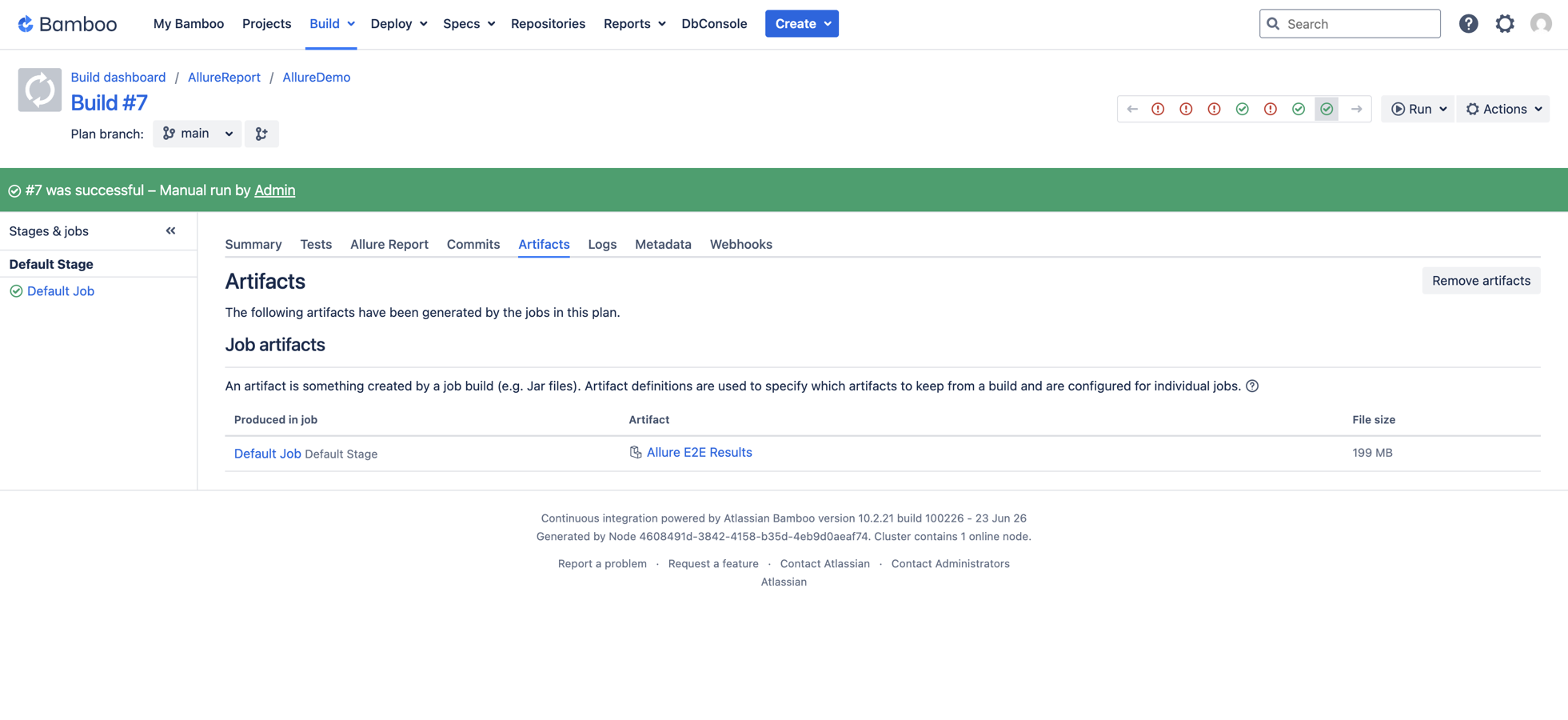Open the Build dashboard breadcrumb
Screen dimensions: 1568x720
[x=118, y=78]
